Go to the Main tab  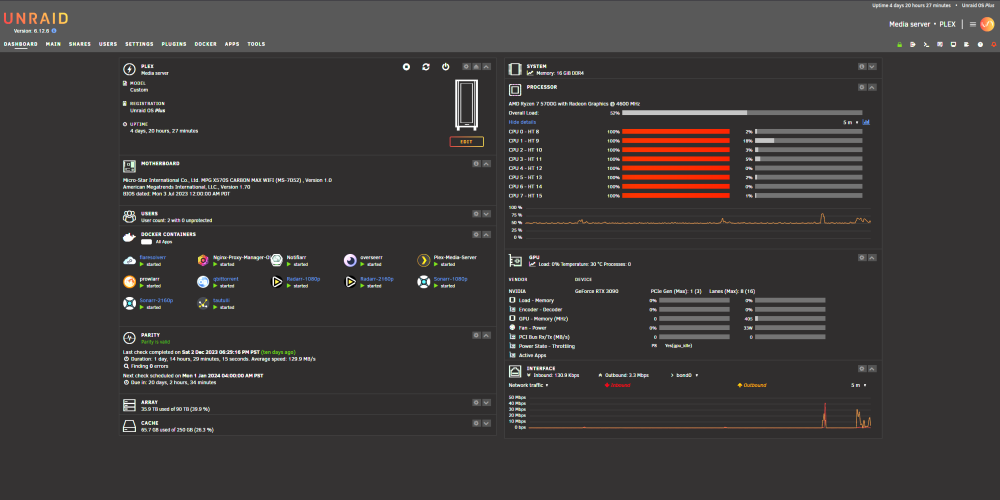tap(53, 44)
